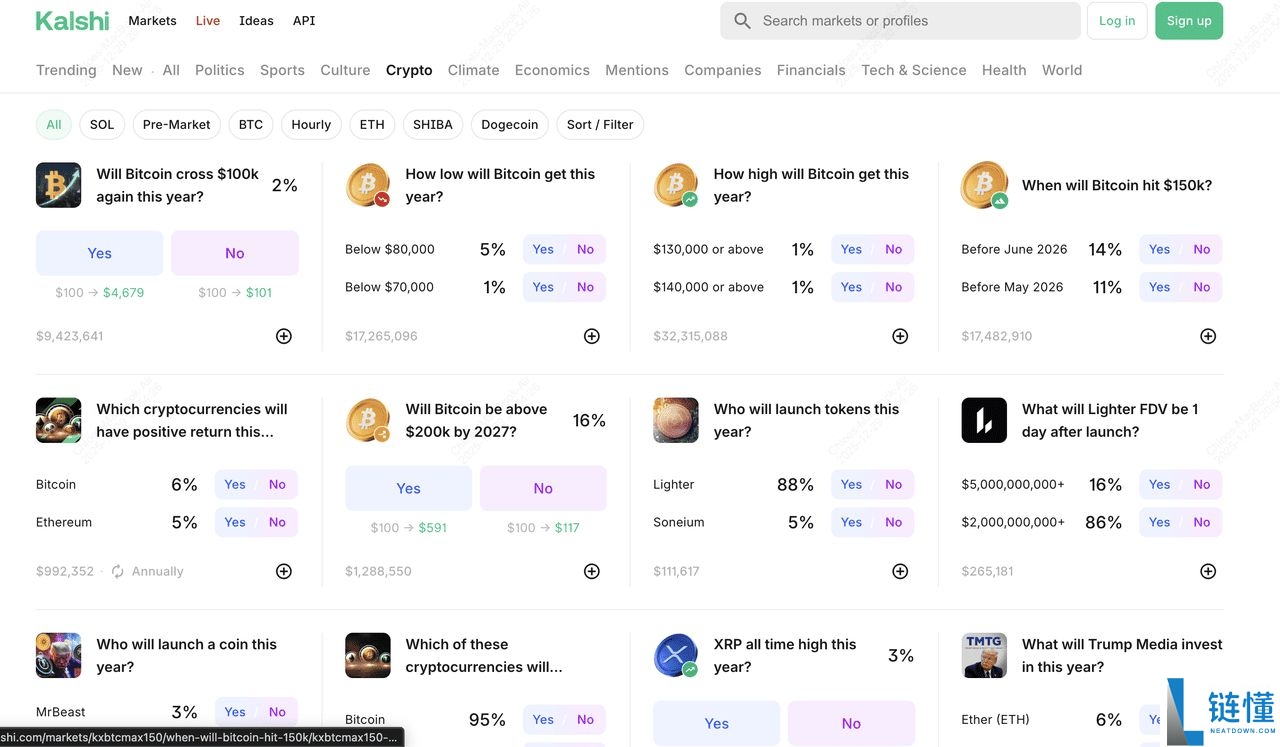
Task: Switch to the Sports category tab
Action: [x=282, y=70]
